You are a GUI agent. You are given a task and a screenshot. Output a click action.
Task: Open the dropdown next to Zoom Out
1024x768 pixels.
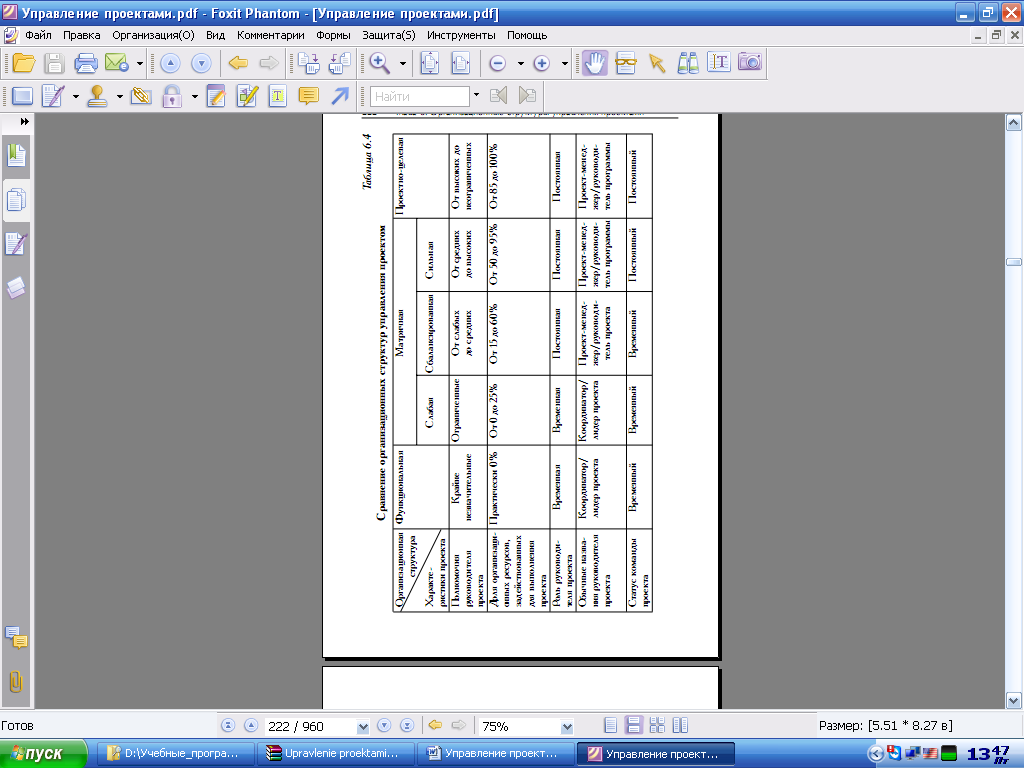(520, 63)
